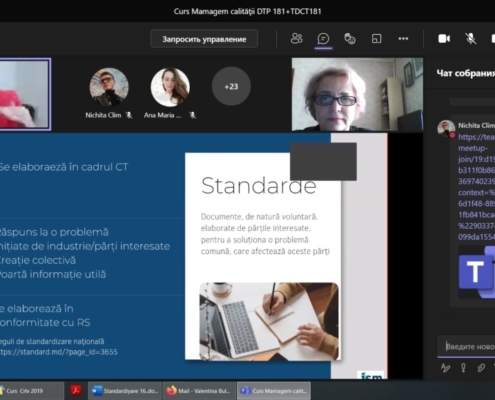Select the presenter's video tile
The height and width of the screenshot is (400, 495).
click(x=357, y=94)
